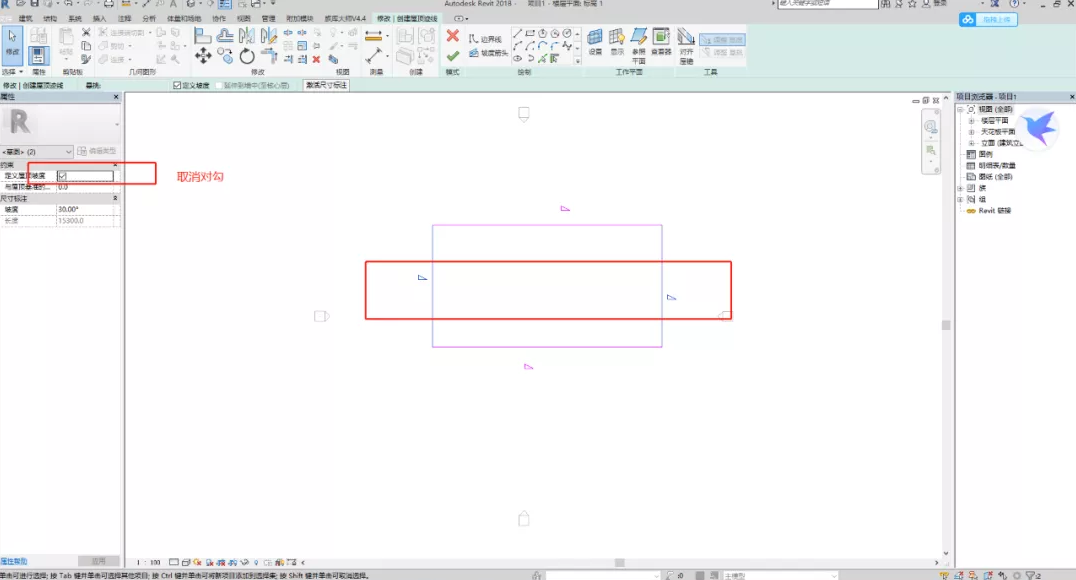This screenshot has height=580, width=1076.
Task: Expand Floor Plans node in Project Browser
Action: point(971,121)
